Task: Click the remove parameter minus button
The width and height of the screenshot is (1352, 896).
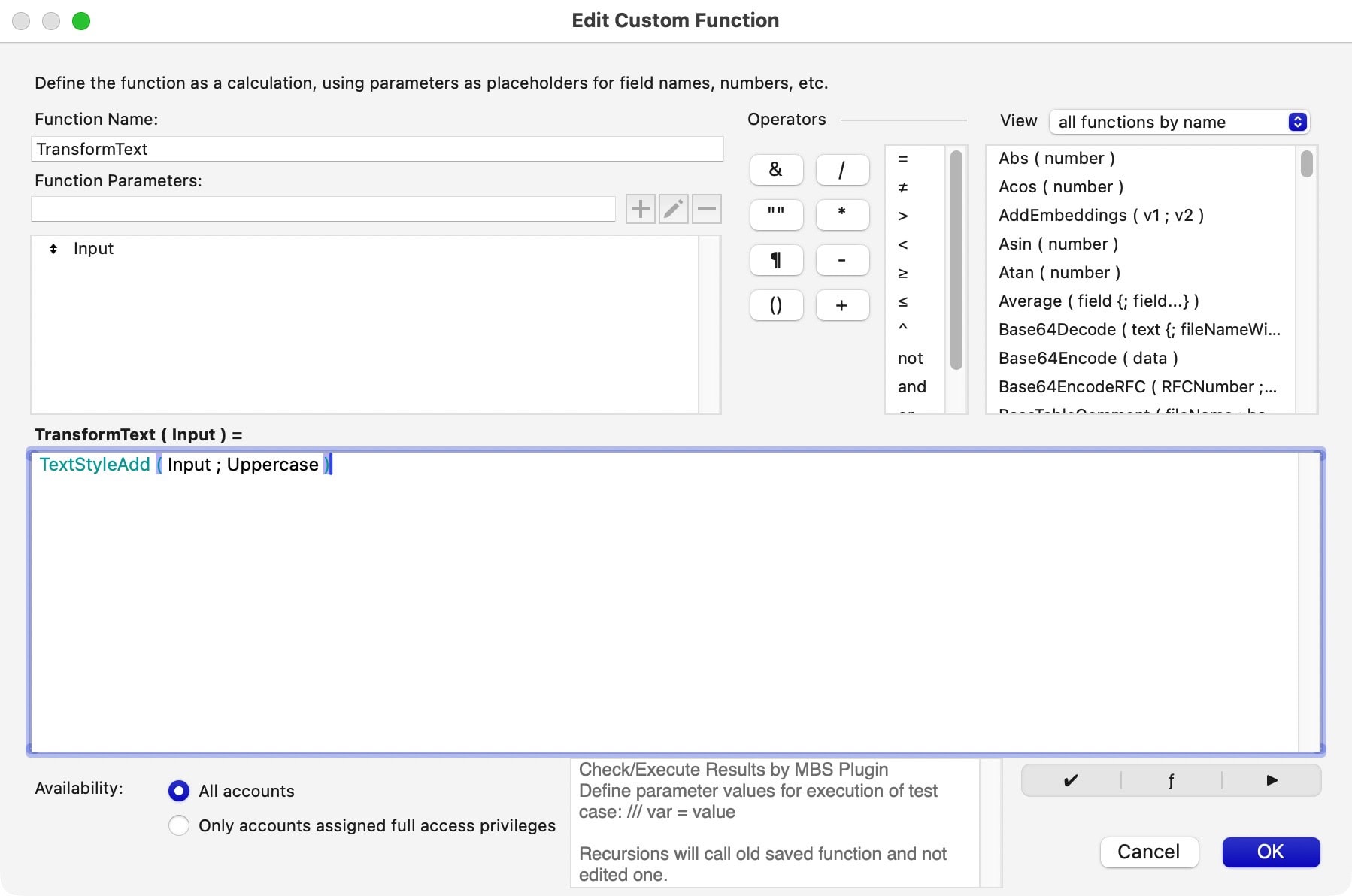Action: (x=707, y=209)
